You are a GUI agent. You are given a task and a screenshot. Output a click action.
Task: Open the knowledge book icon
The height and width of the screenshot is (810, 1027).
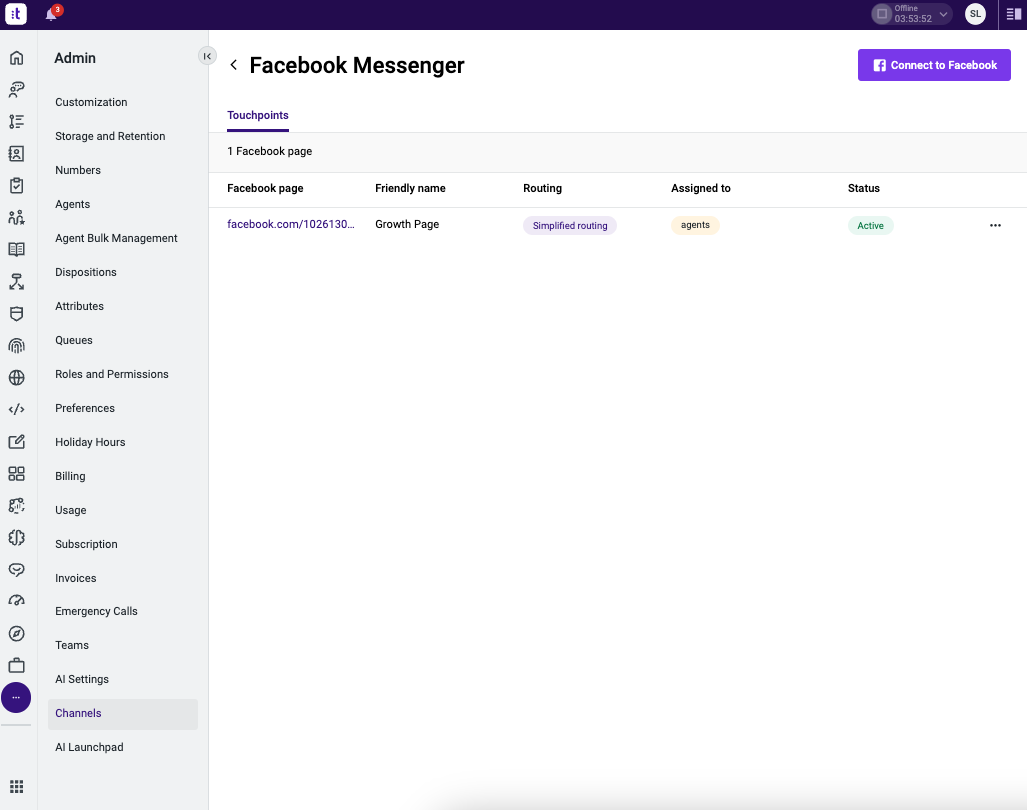click(16, 249)
